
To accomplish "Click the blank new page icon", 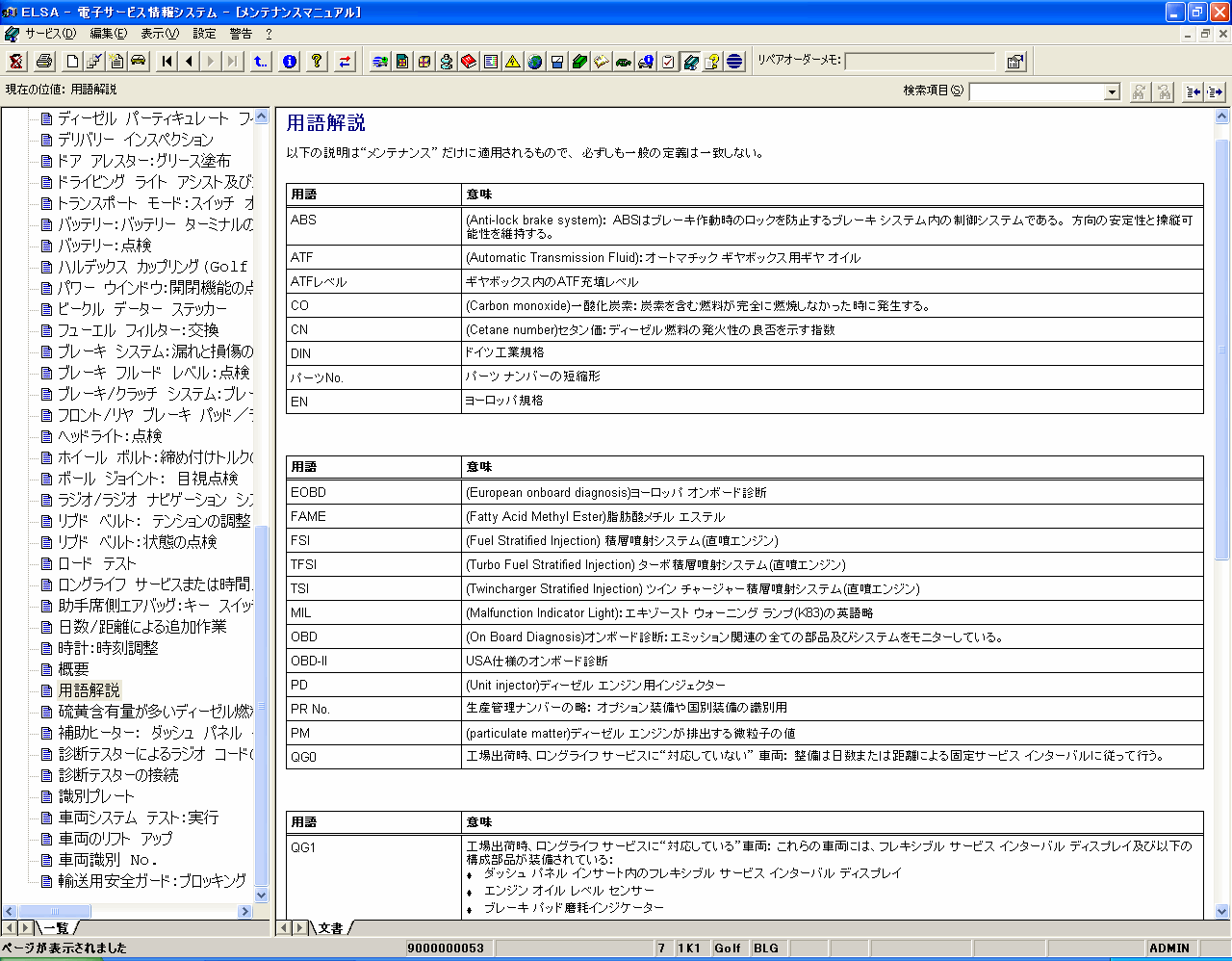I will [x=72, y=62].
